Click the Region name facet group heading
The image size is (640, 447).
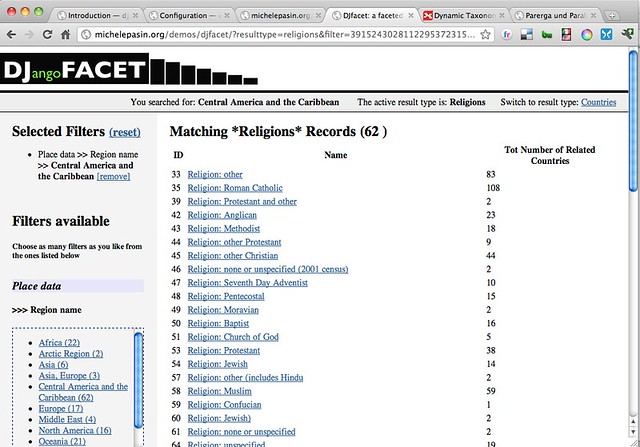click(x=47, y=310)
